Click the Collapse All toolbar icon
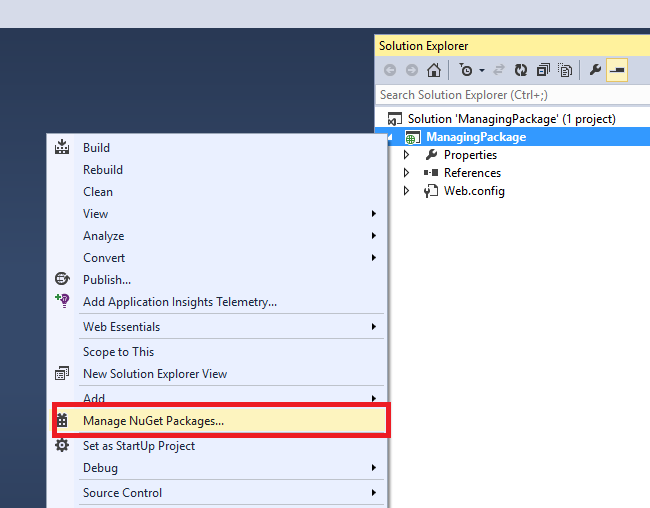650x508 pixels. [543, 70]
